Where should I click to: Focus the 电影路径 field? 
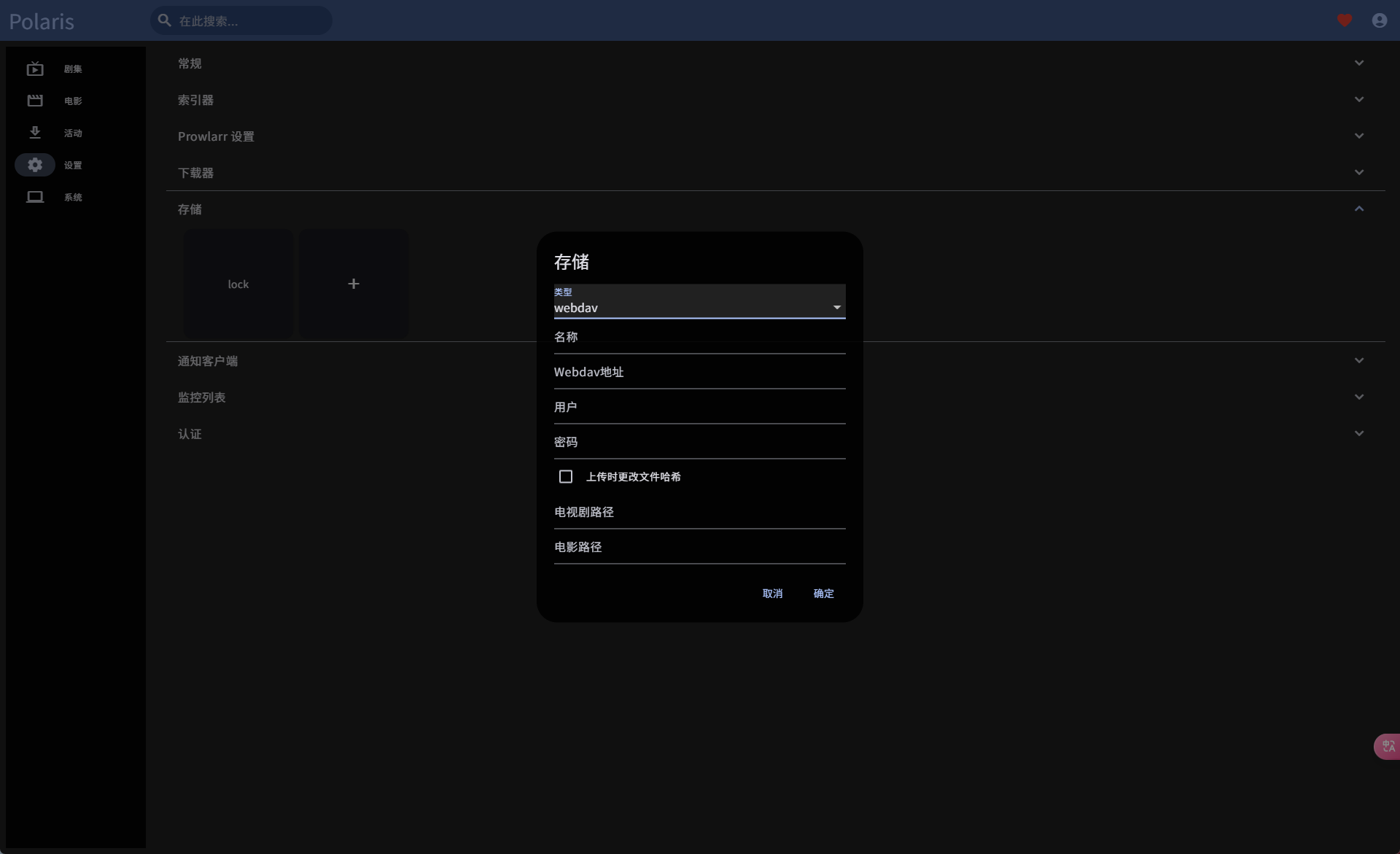point(700,547)
